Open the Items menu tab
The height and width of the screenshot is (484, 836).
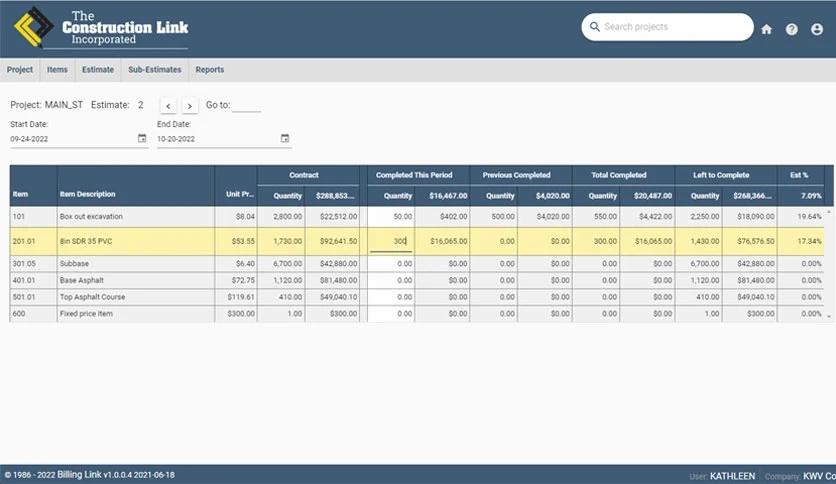57,70
